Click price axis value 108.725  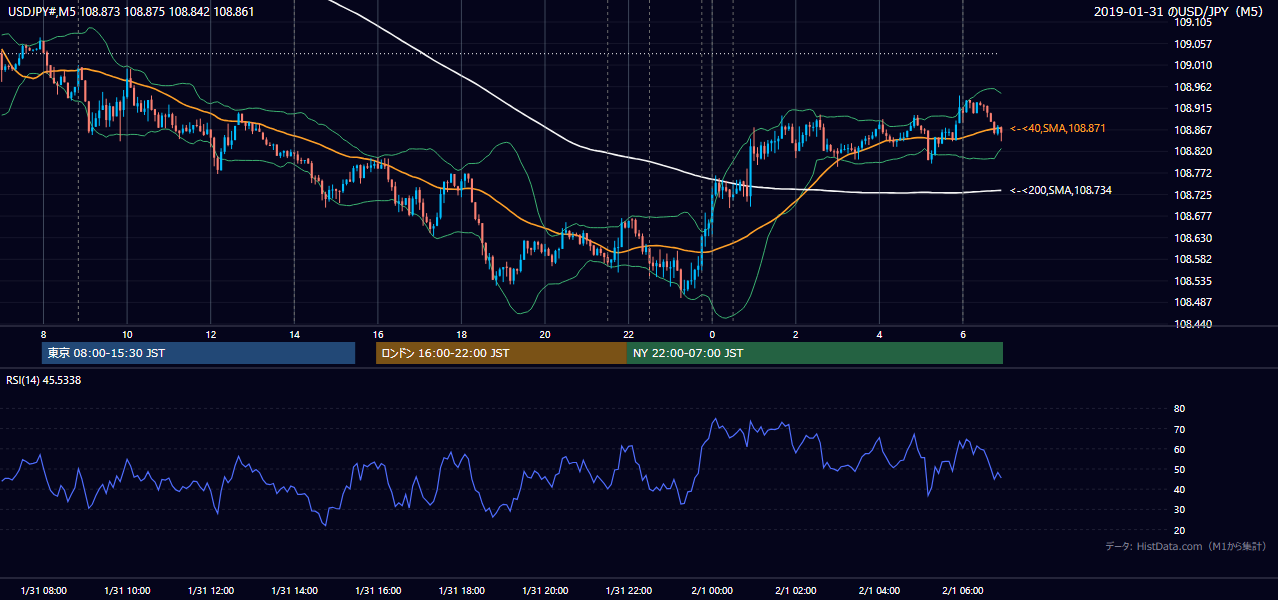(1192, 195)
